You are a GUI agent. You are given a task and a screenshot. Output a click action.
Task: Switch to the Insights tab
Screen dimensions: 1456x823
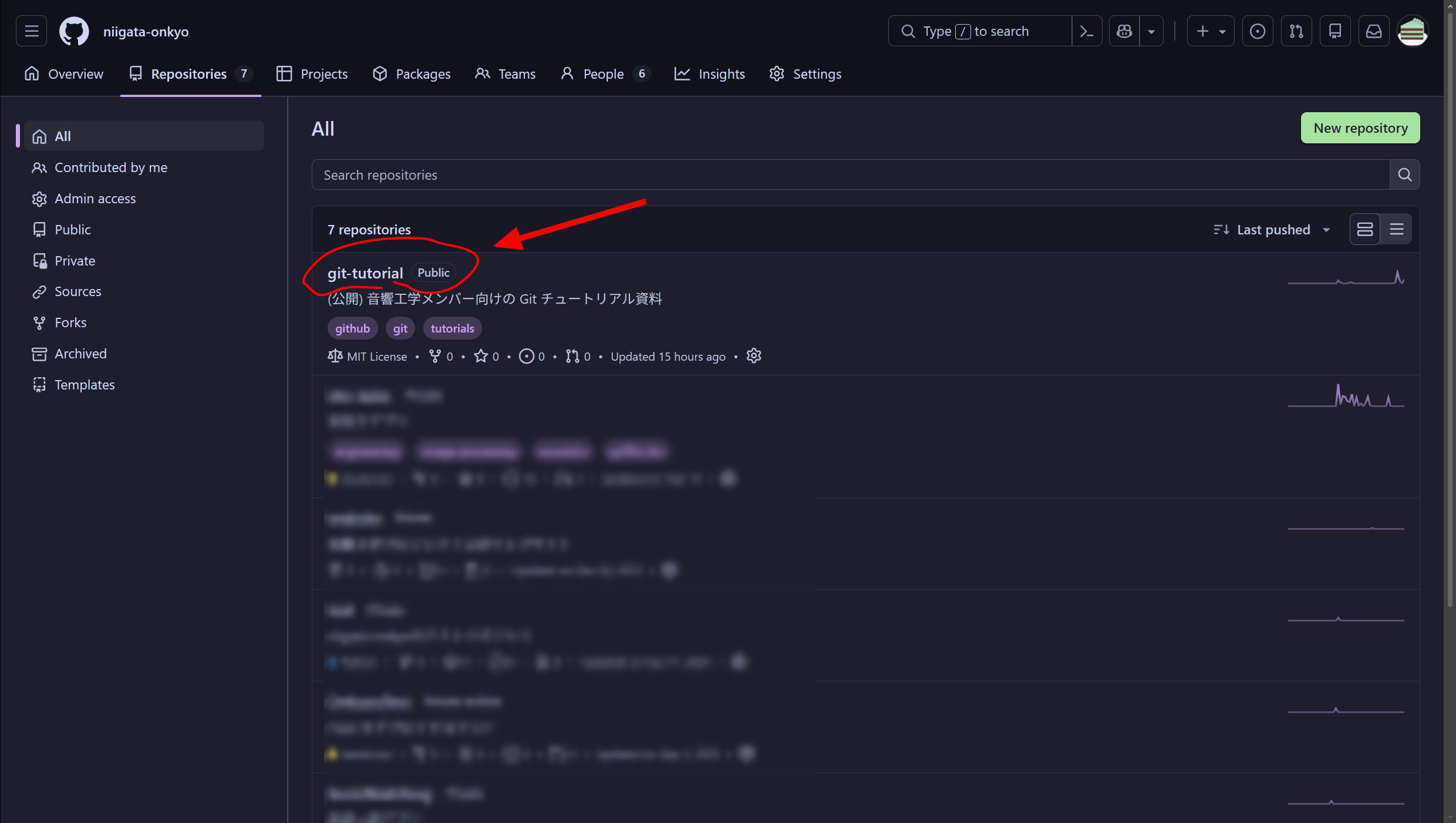pyautogui.click(x=710, y=74)
